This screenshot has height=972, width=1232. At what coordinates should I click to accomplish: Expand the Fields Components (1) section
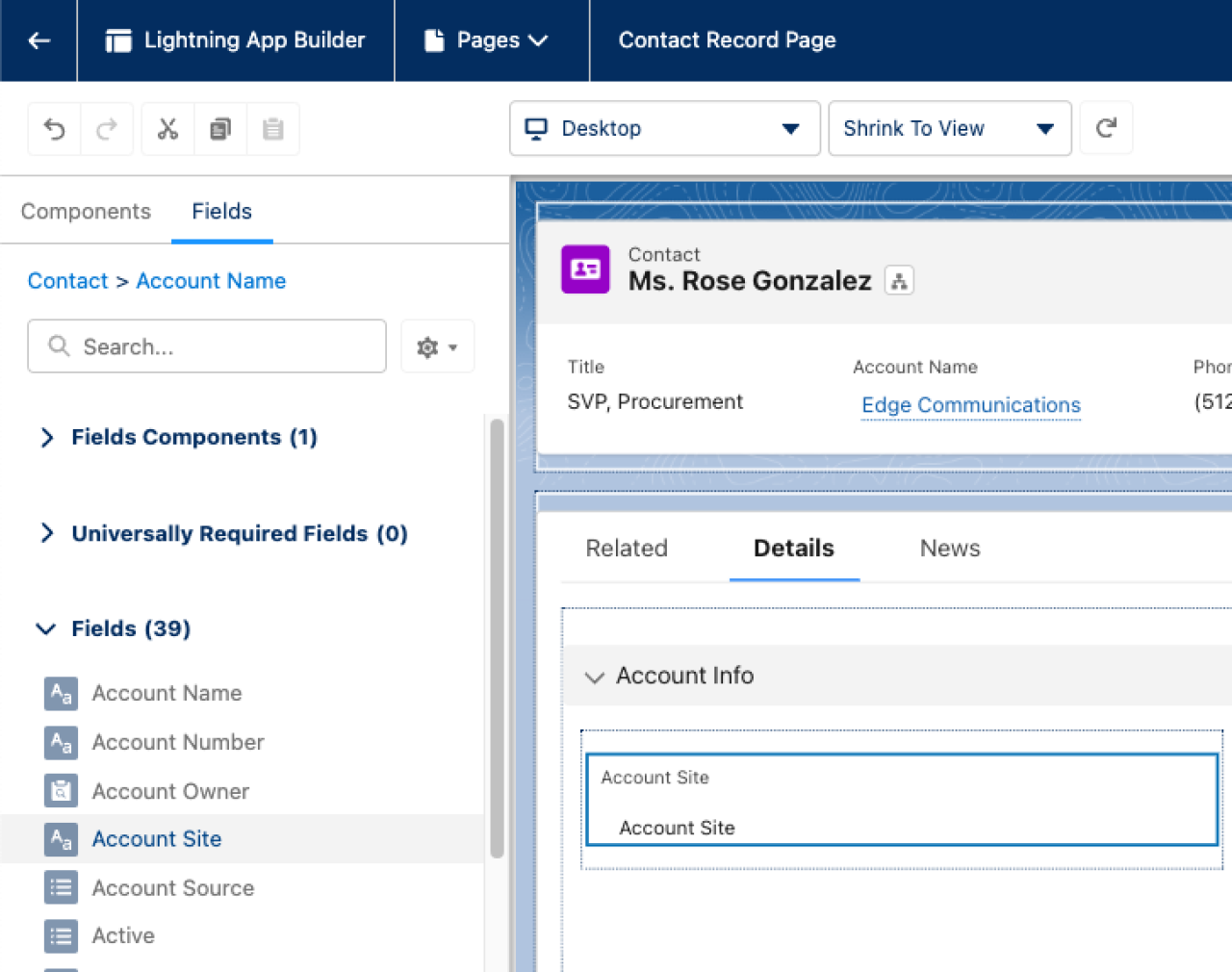click(46, 438)
